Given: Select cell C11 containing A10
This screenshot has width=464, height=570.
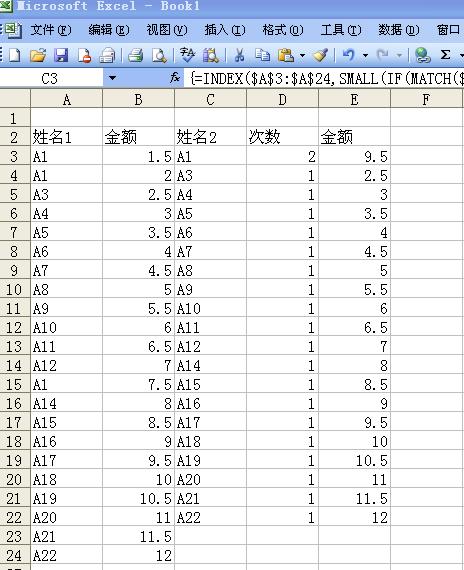Looking at the screenshot, I should [211, 309].
